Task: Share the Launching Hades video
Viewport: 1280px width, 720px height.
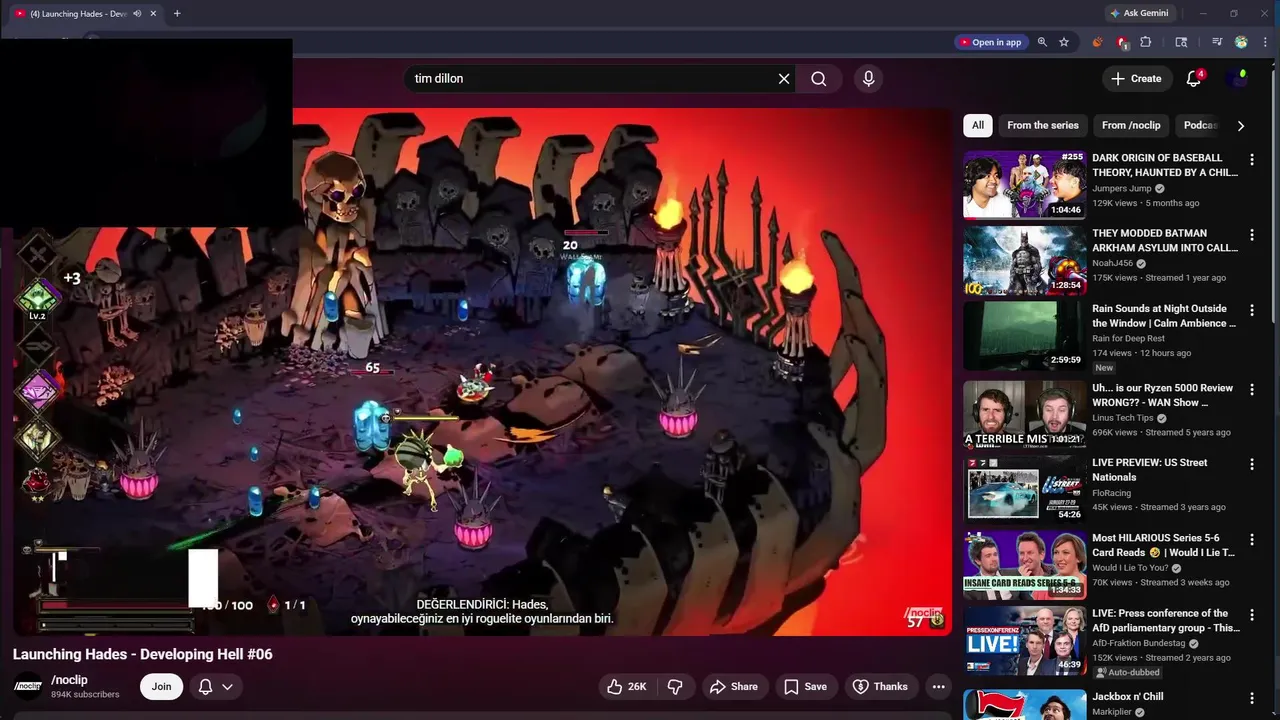Action: click(734, 687)
